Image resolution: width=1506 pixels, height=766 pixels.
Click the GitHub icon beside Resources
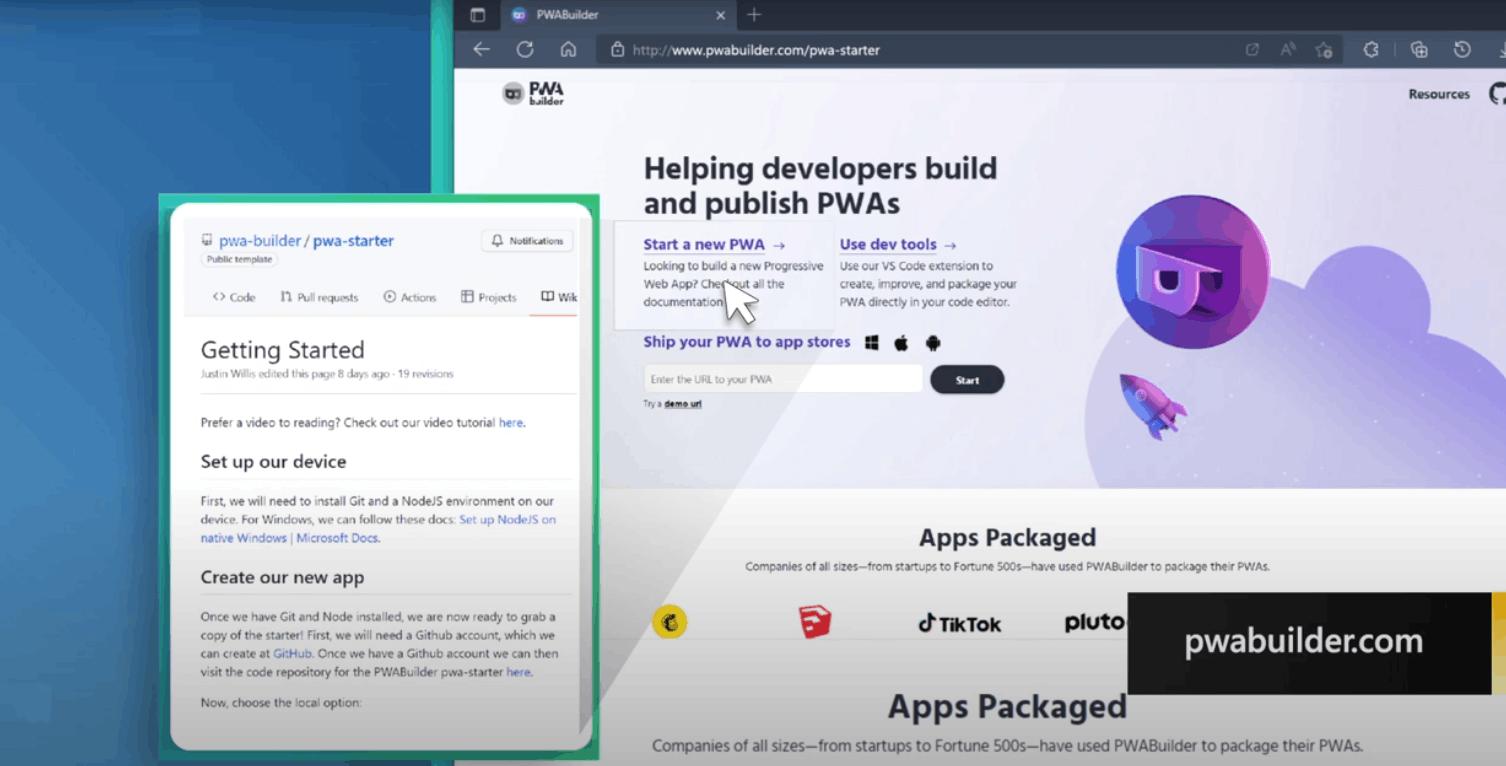click(x=1497, y=94)
